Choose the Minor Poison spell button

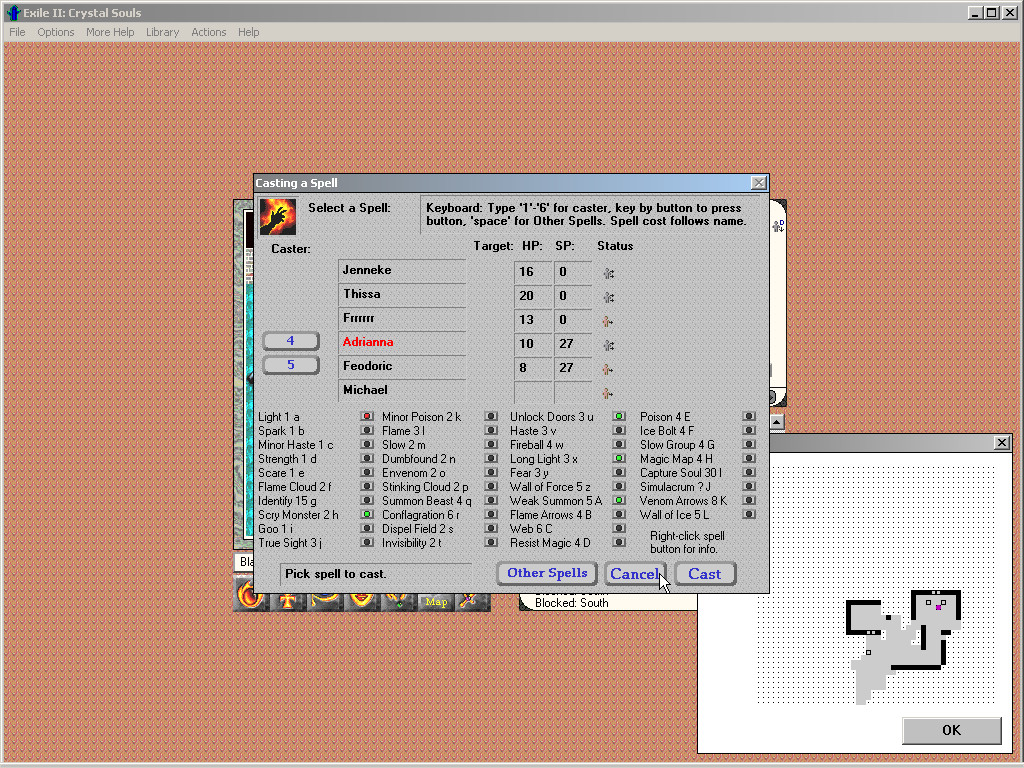[491, 417]
